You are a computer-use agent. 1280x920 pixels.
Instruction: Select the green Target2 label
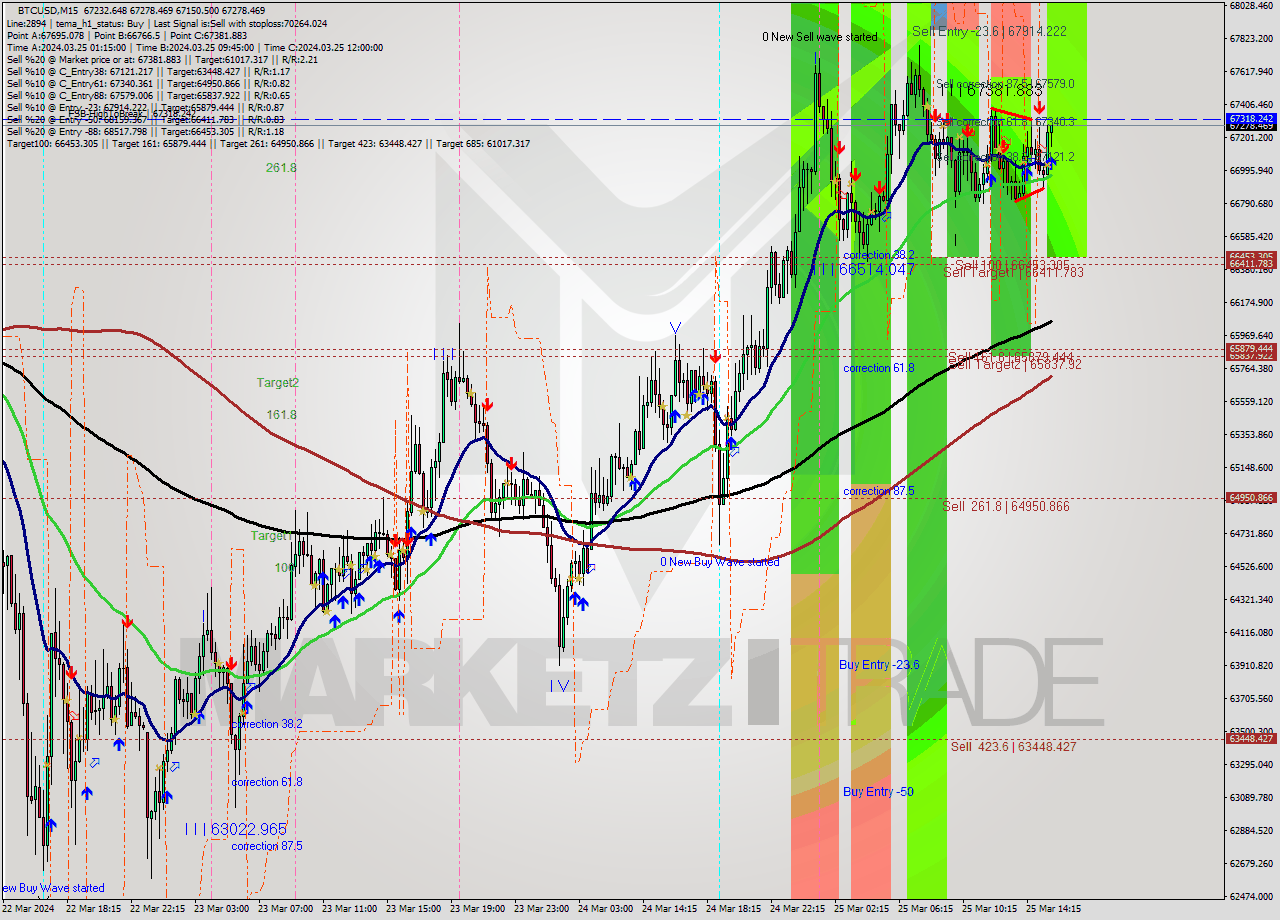(x=277, y=382)
